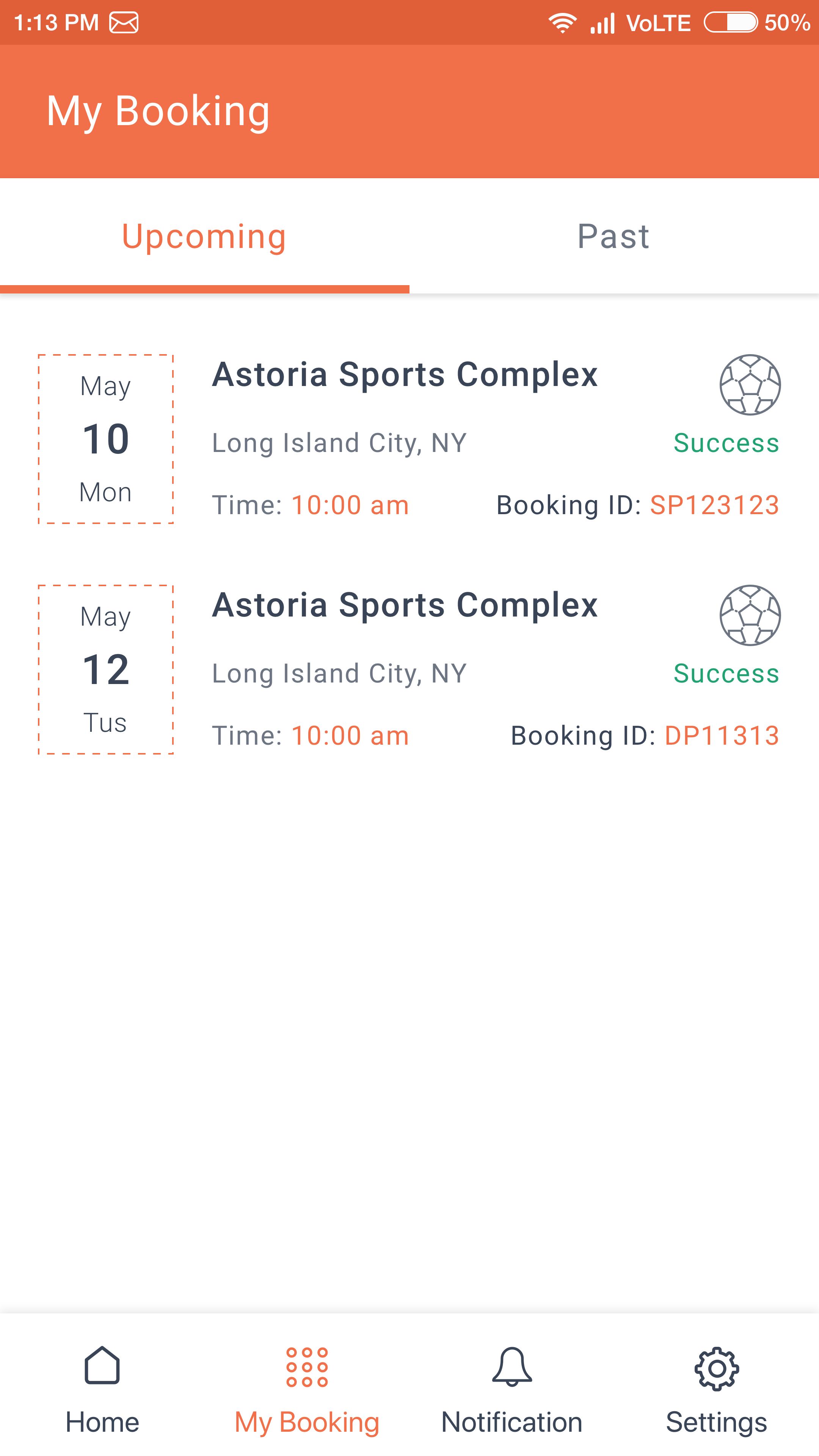Tap soccer ball icon on May 10 booking
The height and width of the screenshot is (1456, 819).
(x=750, y=385)
